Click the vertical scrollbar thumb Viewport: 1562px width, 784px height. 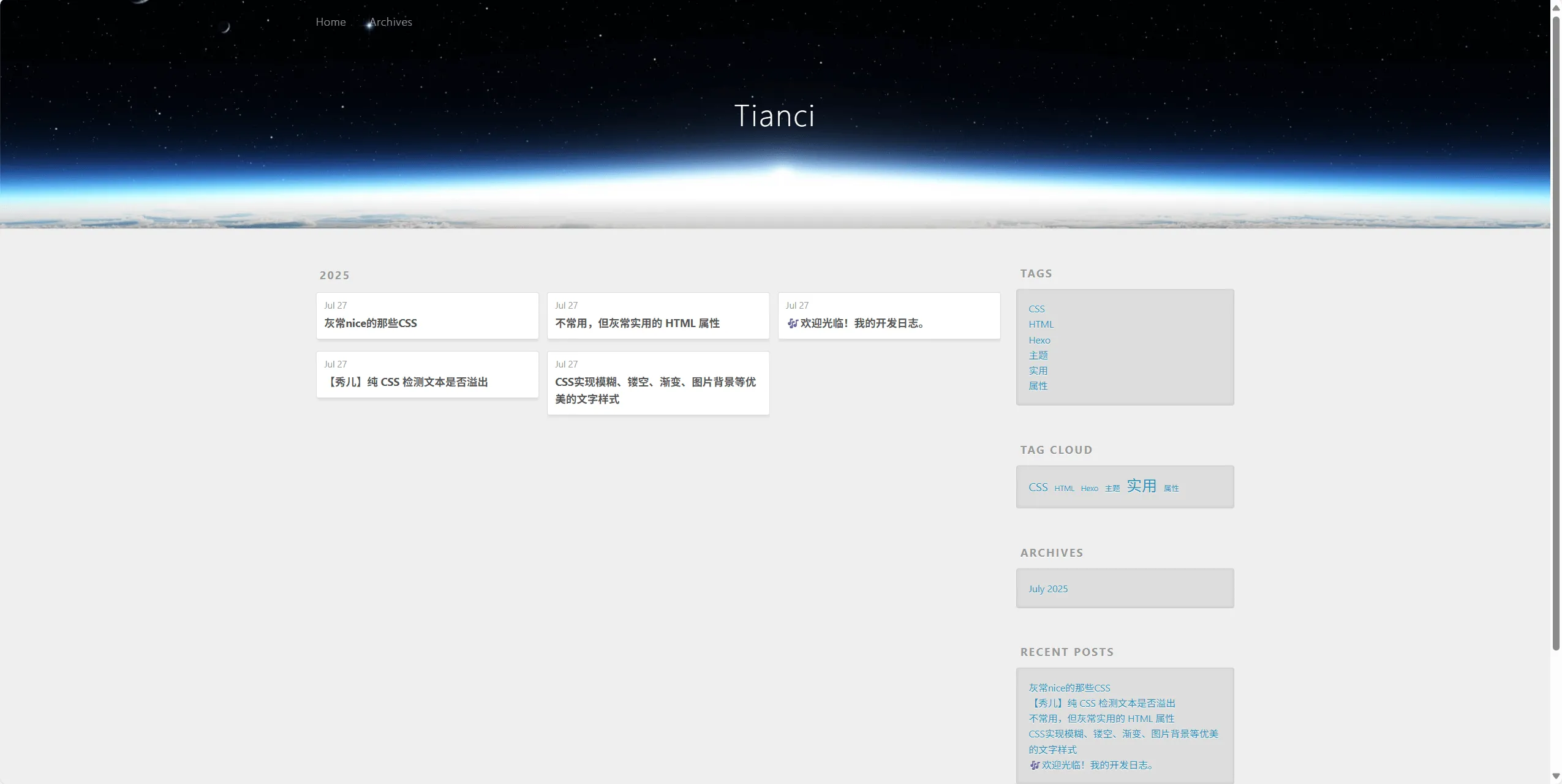pyautogui.click(x=1556, y=333)
